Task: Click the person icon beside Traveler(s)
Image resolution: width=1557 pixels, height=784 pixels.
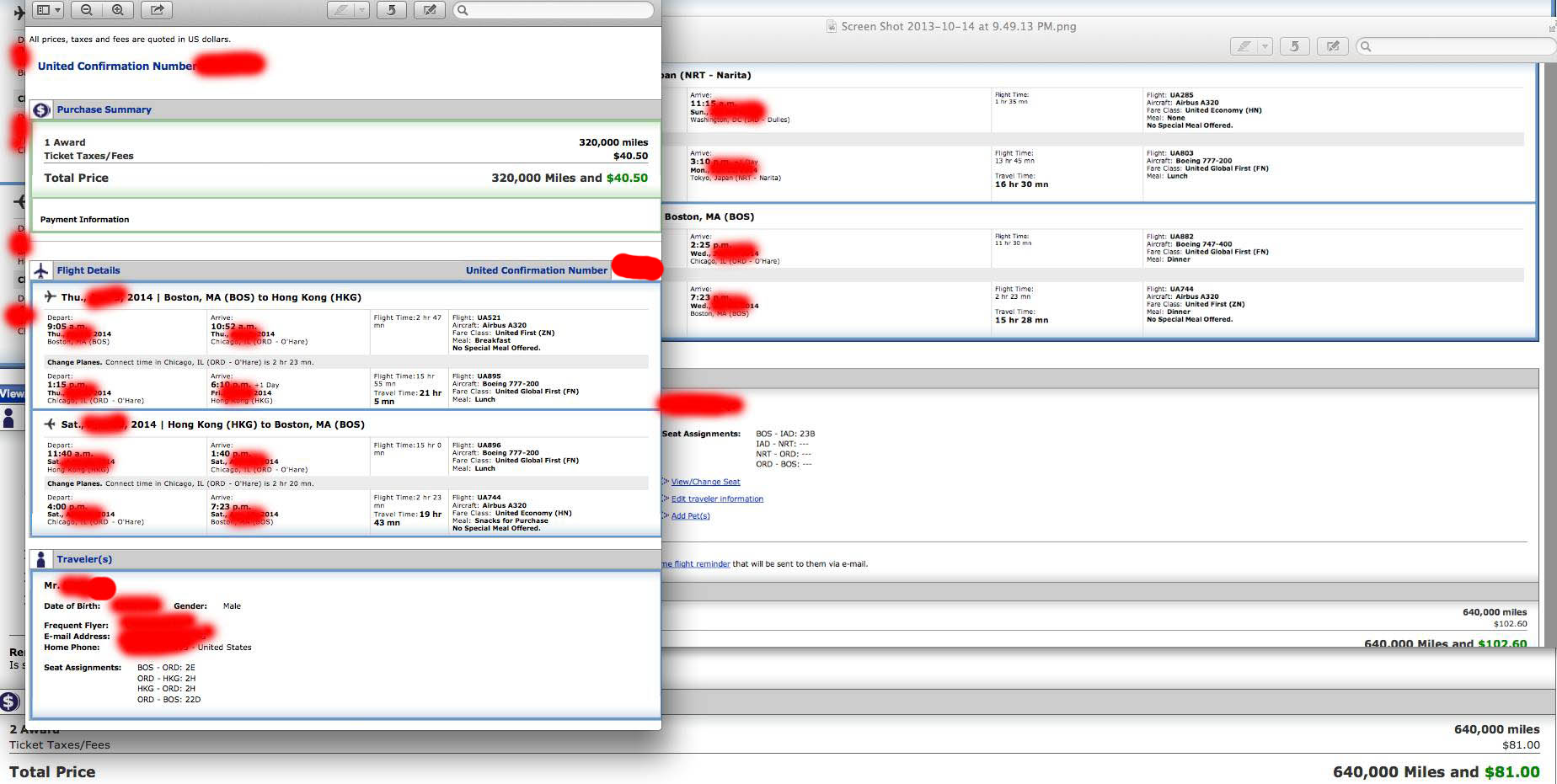Action: (41, 559)
